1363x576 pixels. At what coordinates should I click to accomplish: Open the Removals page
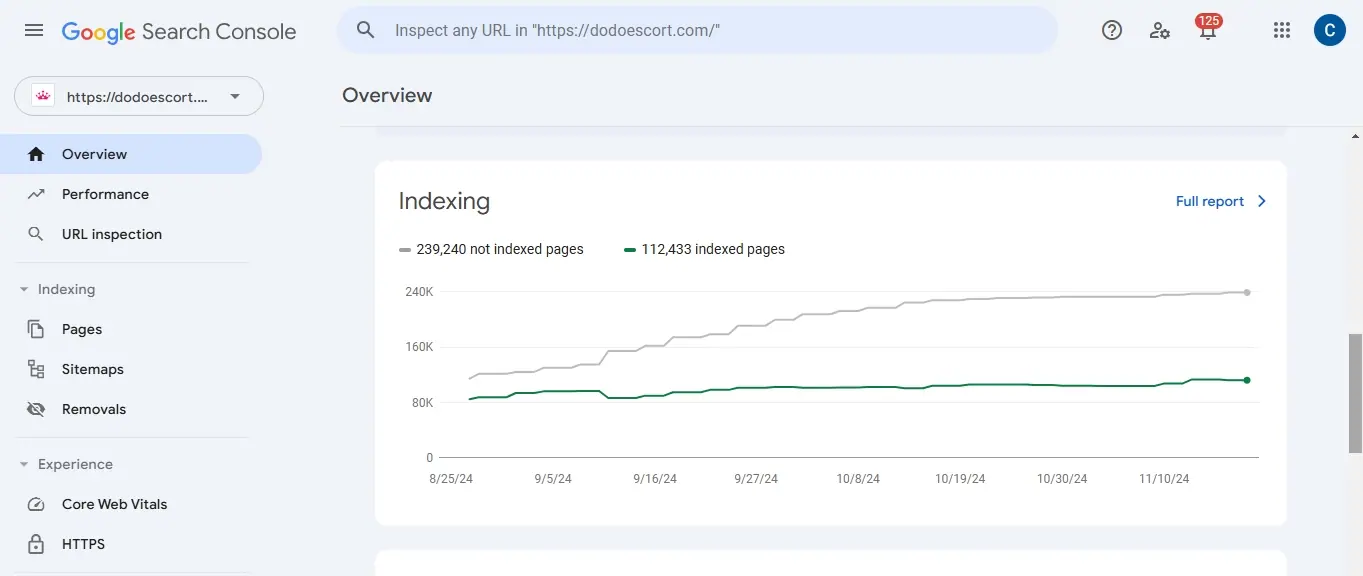tap(93, 409)
